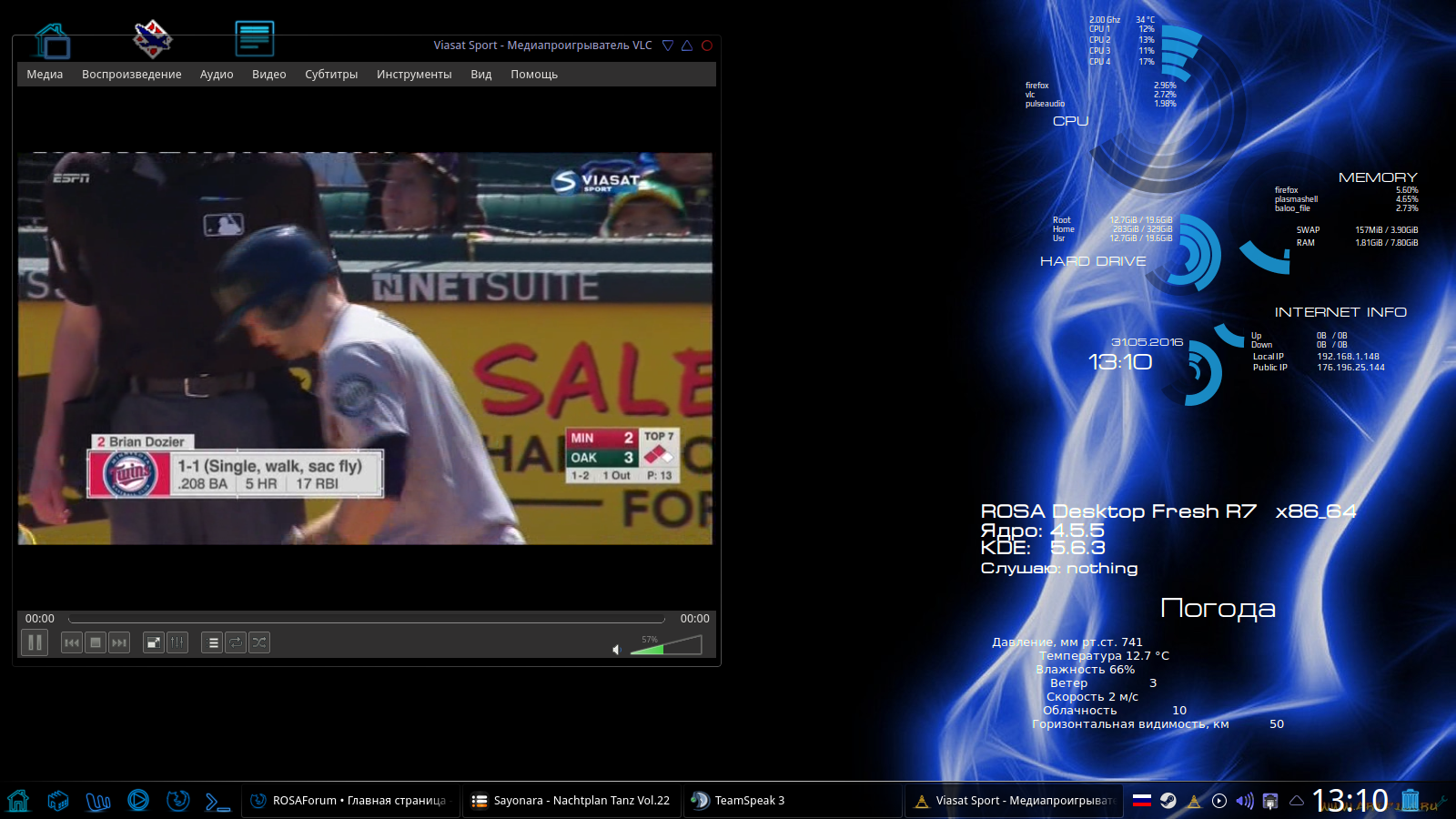Skip to next media in VLC playlist
The height and width of the screenshot is (819, 1456).
pyautogui.click(x=119, y=642)
